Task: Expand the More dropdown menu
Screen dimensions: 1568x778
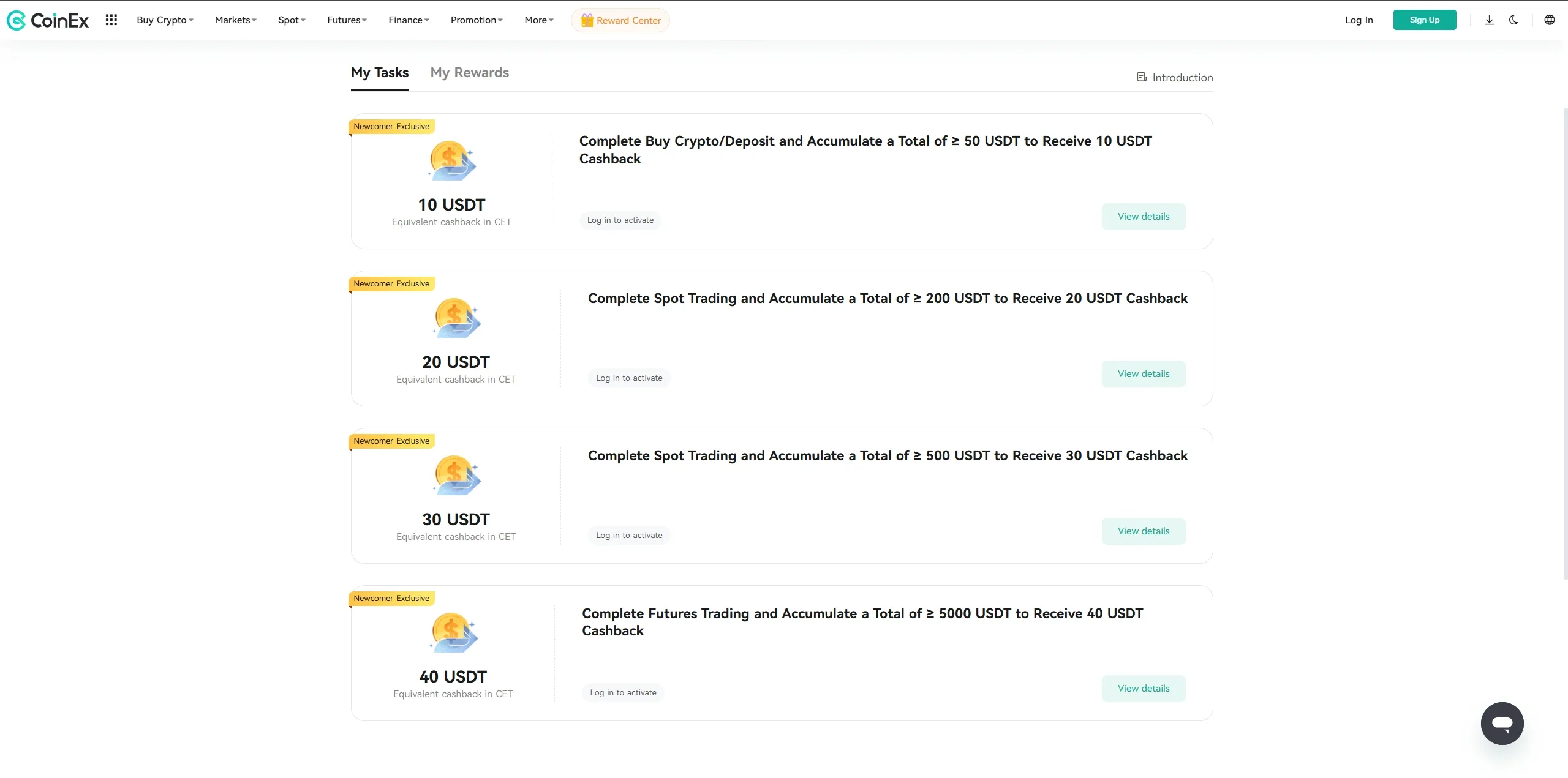Action: click(539, 20)
